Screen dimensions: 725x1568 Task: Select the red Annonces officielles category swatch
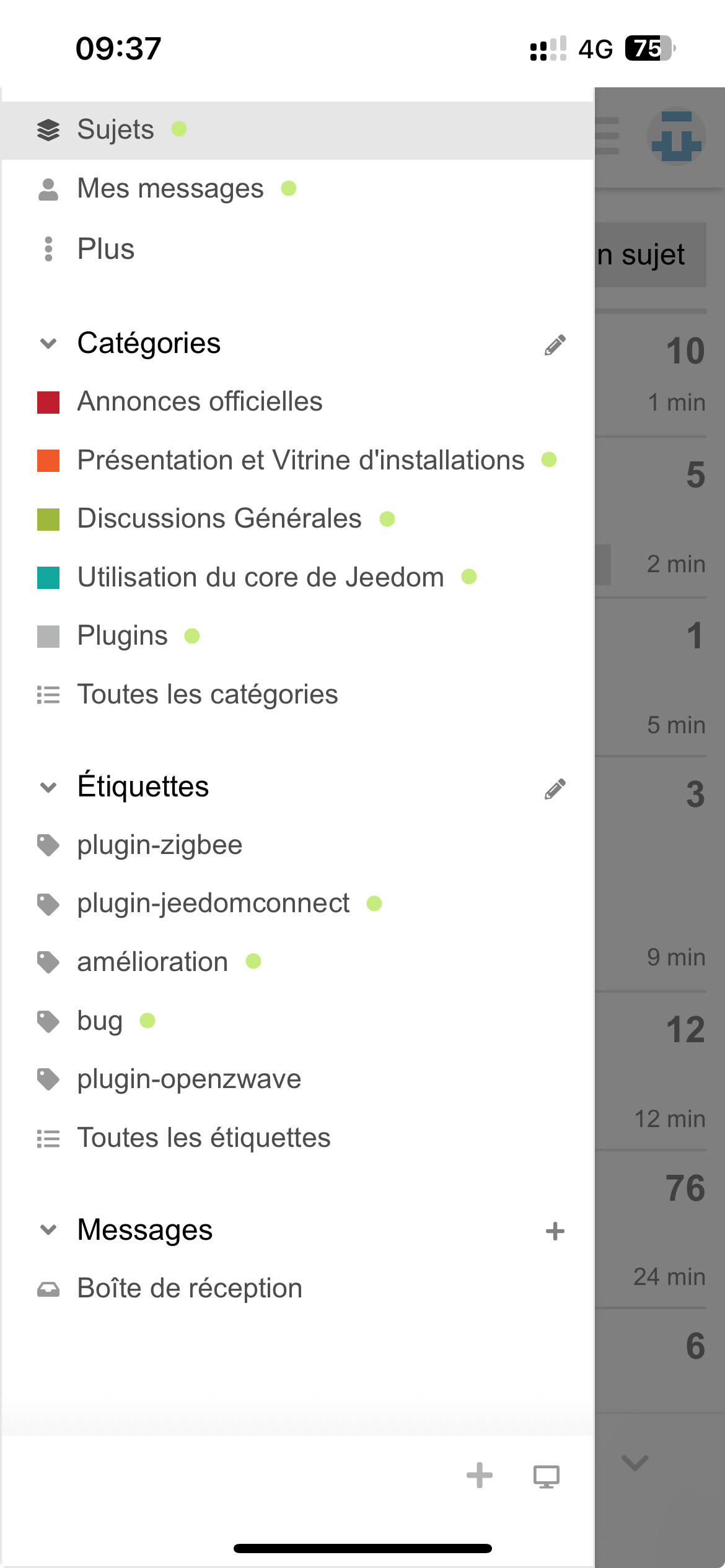pyautogui.click(x=48, y=403)
